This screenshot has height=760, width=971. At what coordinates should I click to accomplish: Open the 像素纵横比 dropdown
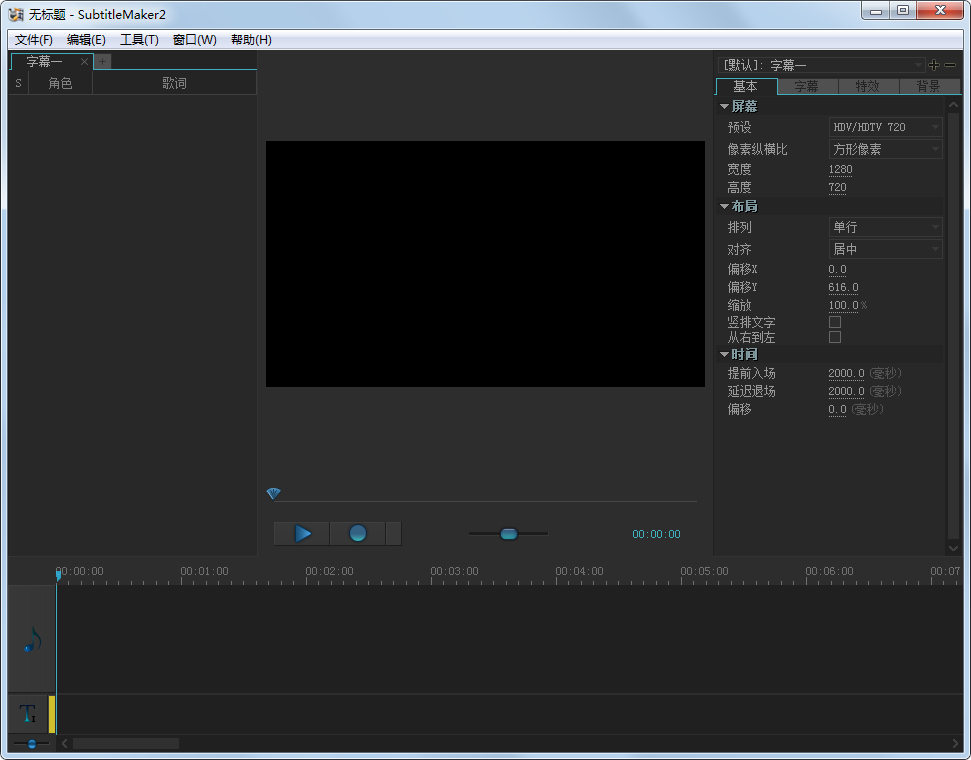click(x=885, y=149)
